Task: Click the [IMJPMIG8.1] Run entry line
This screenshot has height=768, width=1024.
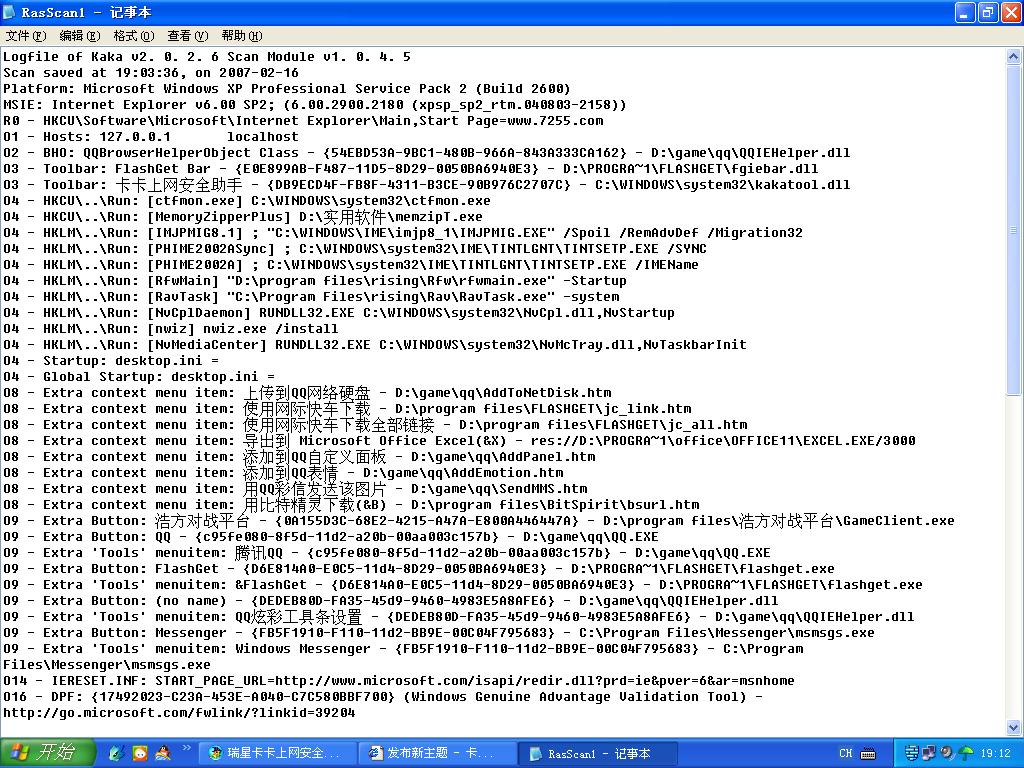Action: pyautogui.click(x=403, y=232)
